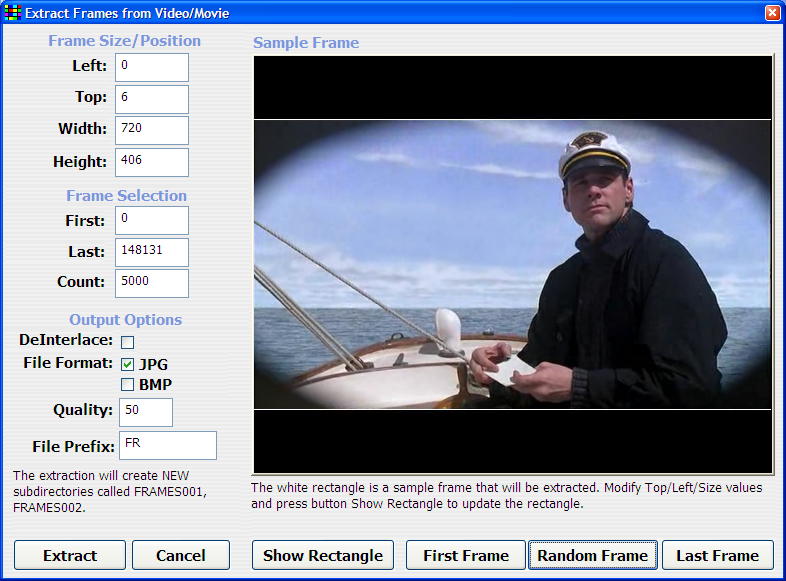Click the Cancel button

(181, 555)
